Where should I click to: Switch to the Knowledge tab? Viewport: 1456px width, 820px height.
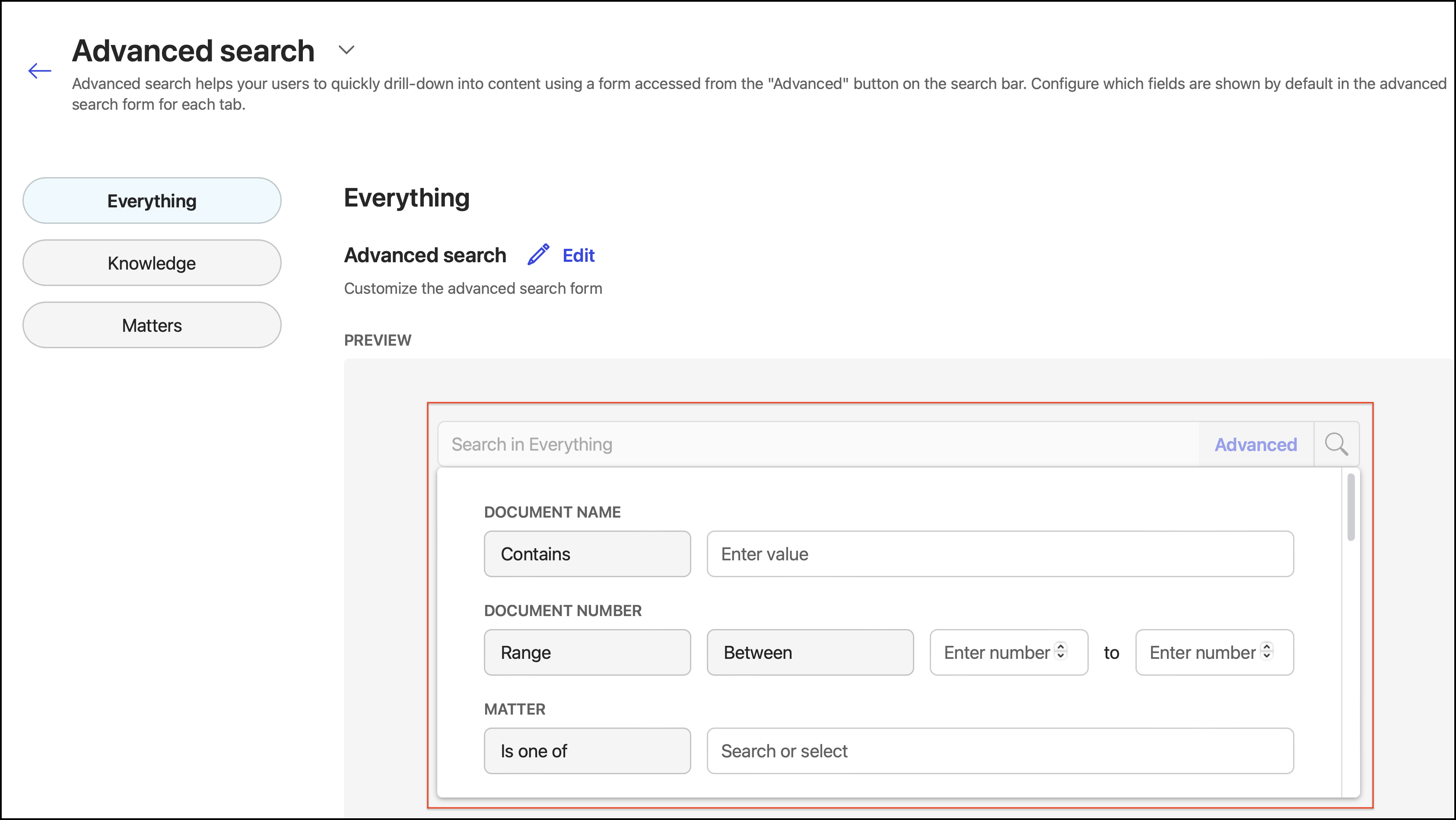[152, 263]
